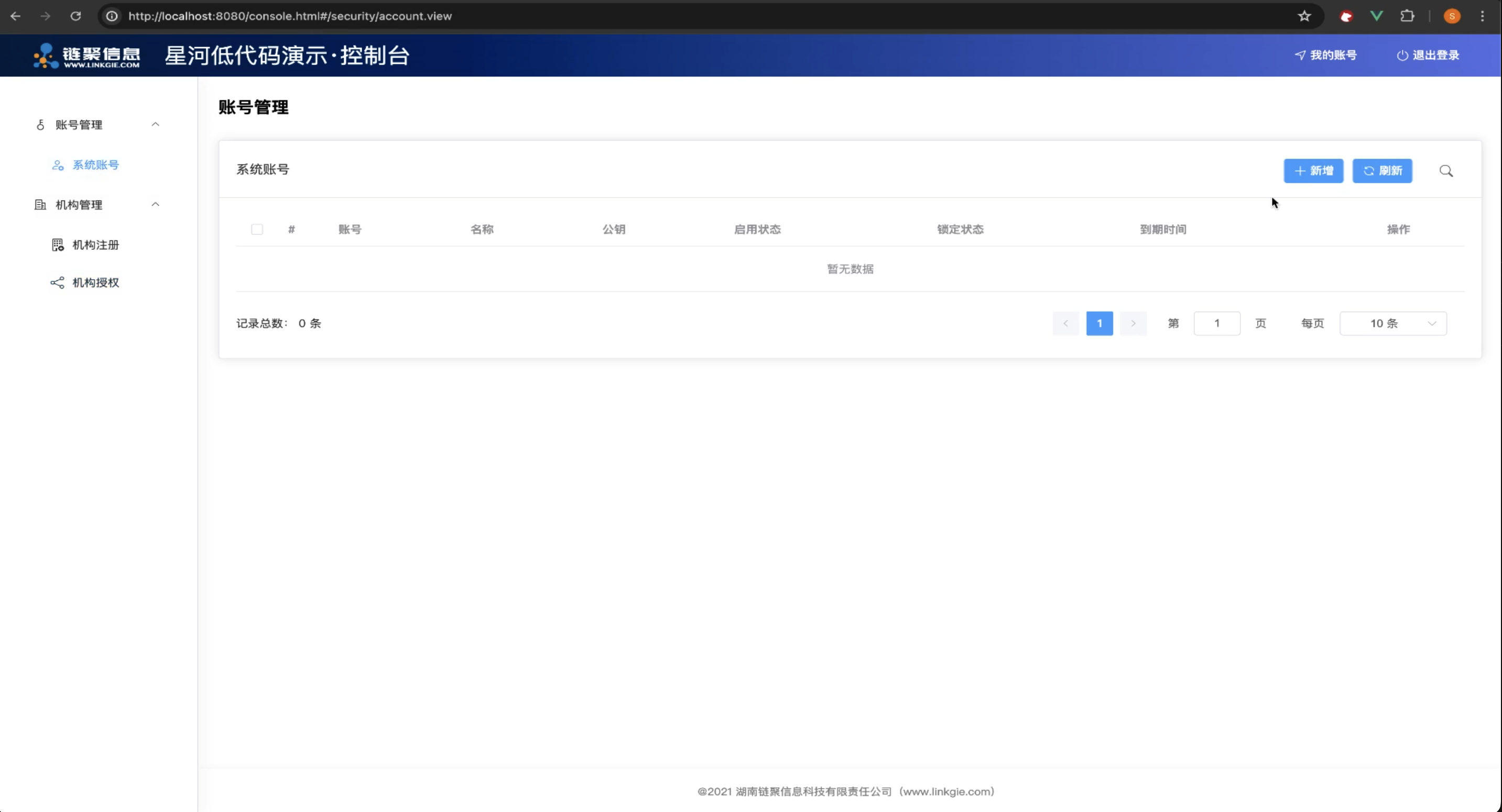
Task: Click the 锁定状态 column header
Action: pos(960,229)
